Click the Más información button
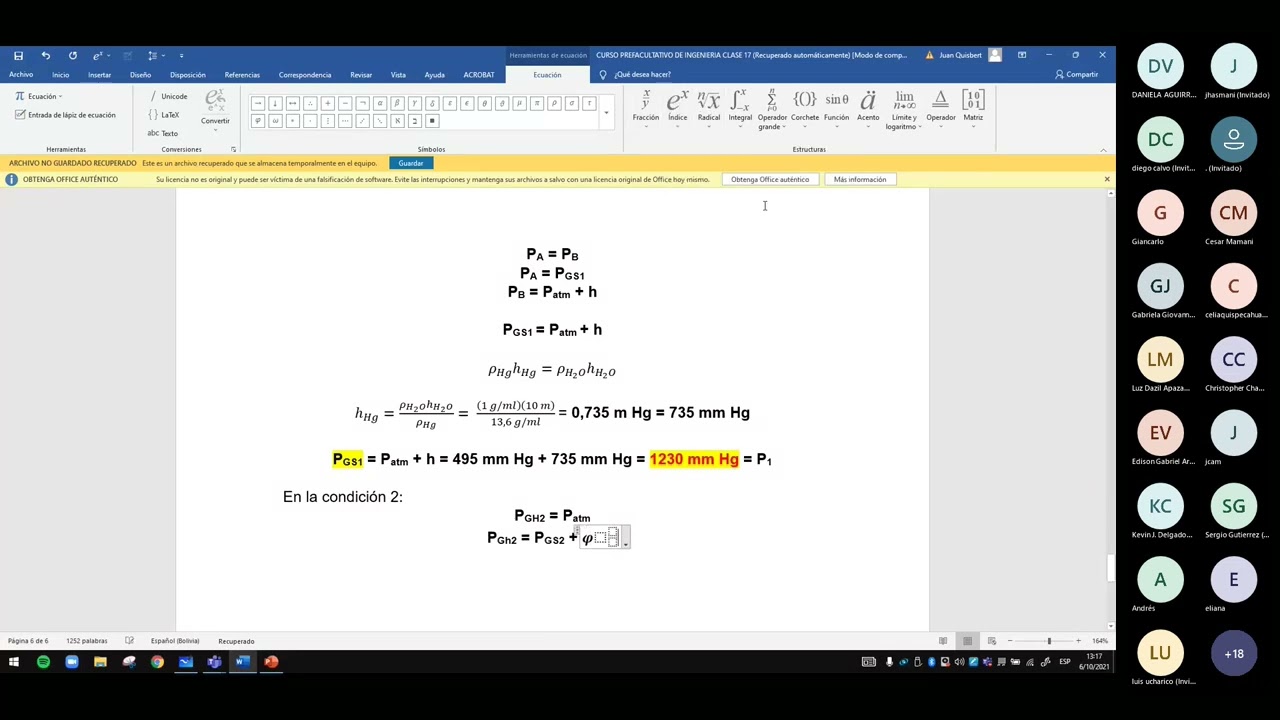Viewport: 1280px width, 720px height. (x=860, y=179)
